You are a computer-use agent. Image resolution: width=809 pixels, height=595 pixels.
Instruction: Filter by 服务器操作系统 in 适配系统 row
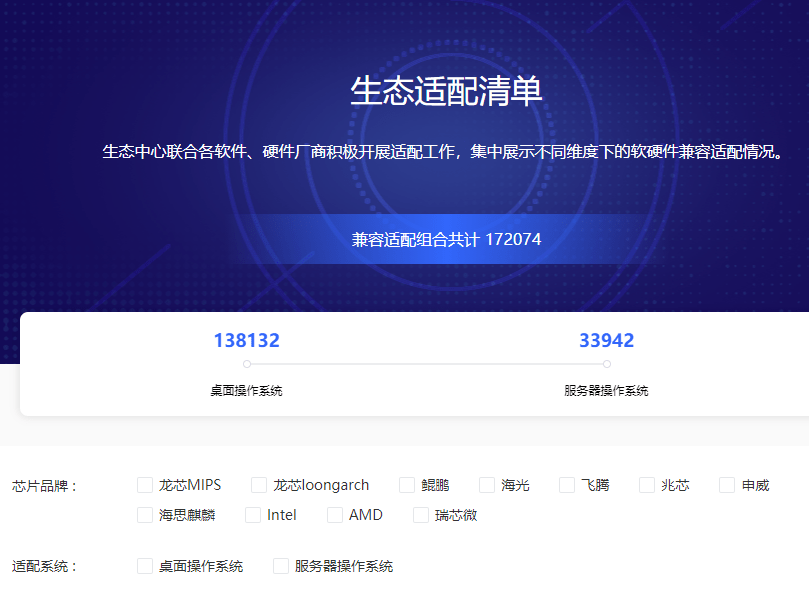click(281, 566)
